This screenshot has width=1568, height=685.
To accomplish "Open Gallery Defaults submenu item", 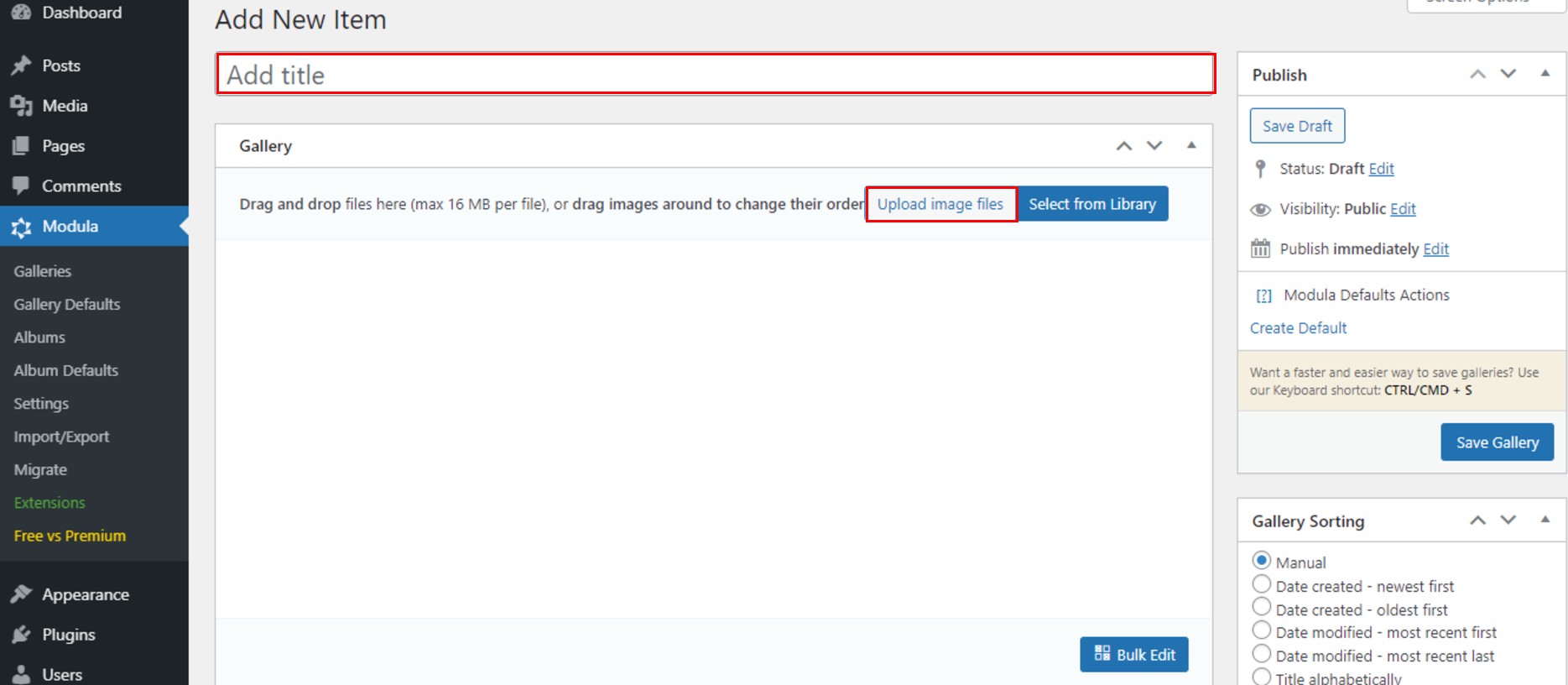I will [x=67, y=304].
